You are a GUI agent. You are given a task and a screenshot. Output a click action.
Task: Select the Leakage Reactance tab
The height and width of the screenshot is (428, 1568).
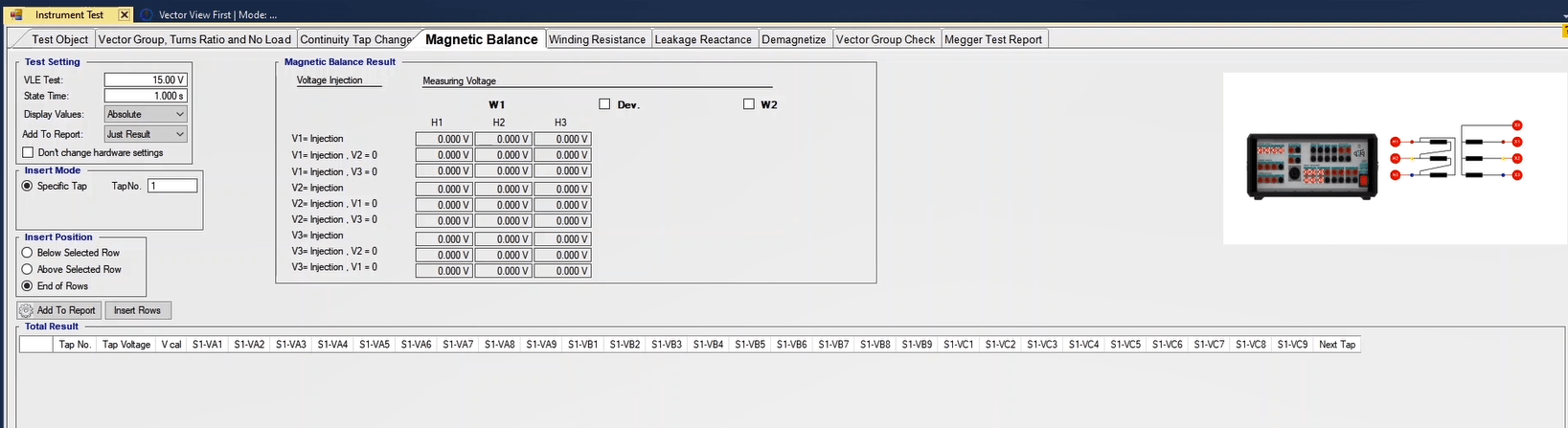point(702,39)
